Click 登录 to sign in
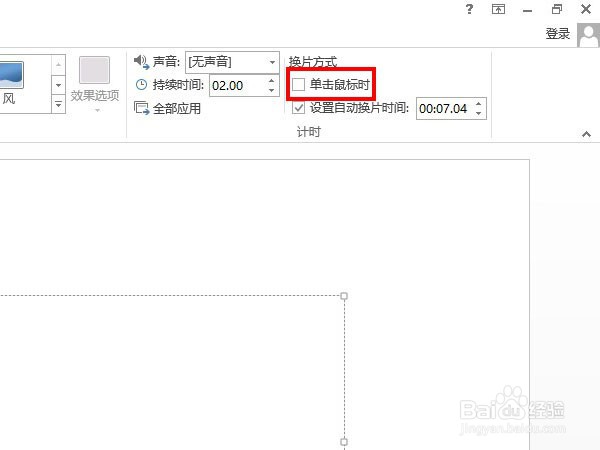Viewport: 600px width, 450px height. point(558,34)
